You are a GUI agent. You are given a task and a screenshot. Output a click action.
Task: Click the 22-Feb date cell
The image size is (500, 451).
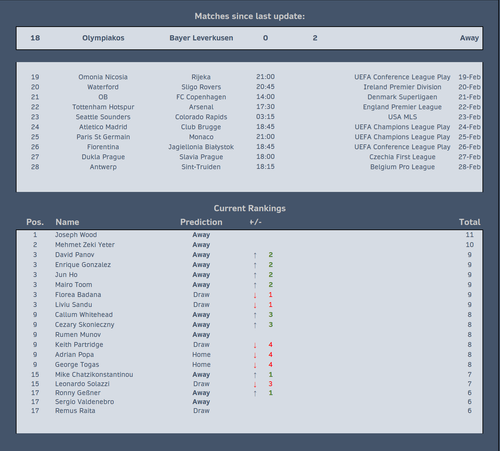click(469, 107)
